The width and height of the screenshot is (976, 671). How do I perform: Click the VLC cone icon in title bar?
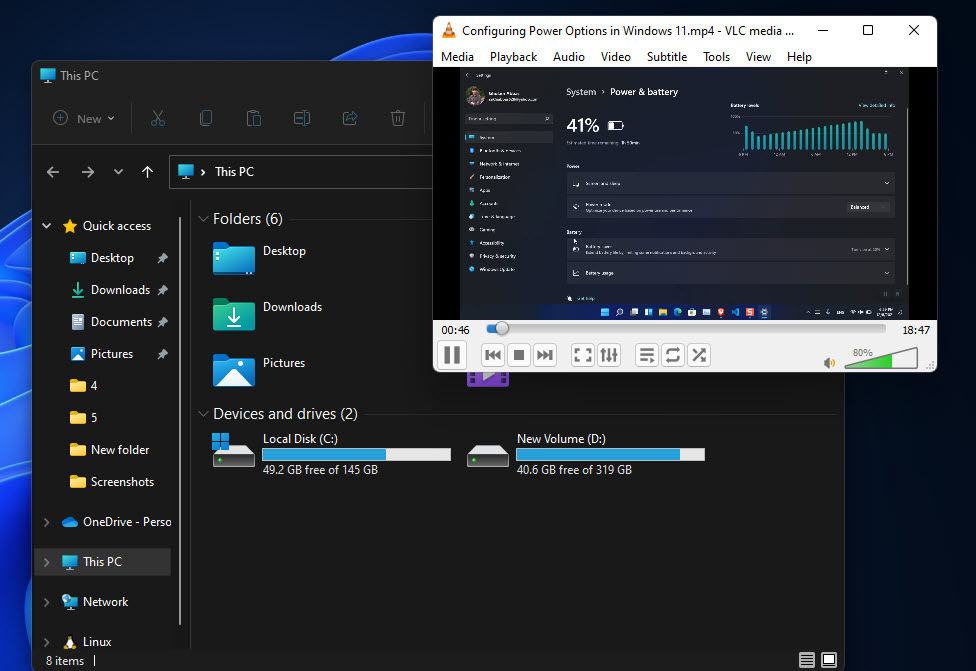pyautogui.click(x=448, y=30)
